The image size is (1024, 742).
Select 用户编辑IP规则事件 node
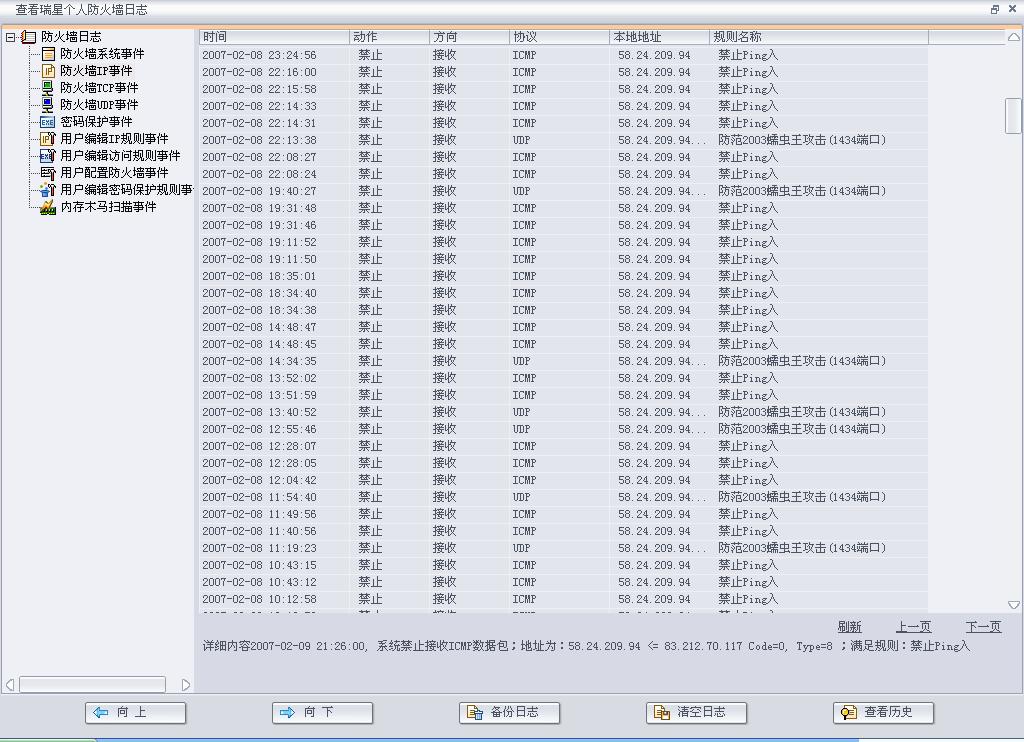click(114, 138)
